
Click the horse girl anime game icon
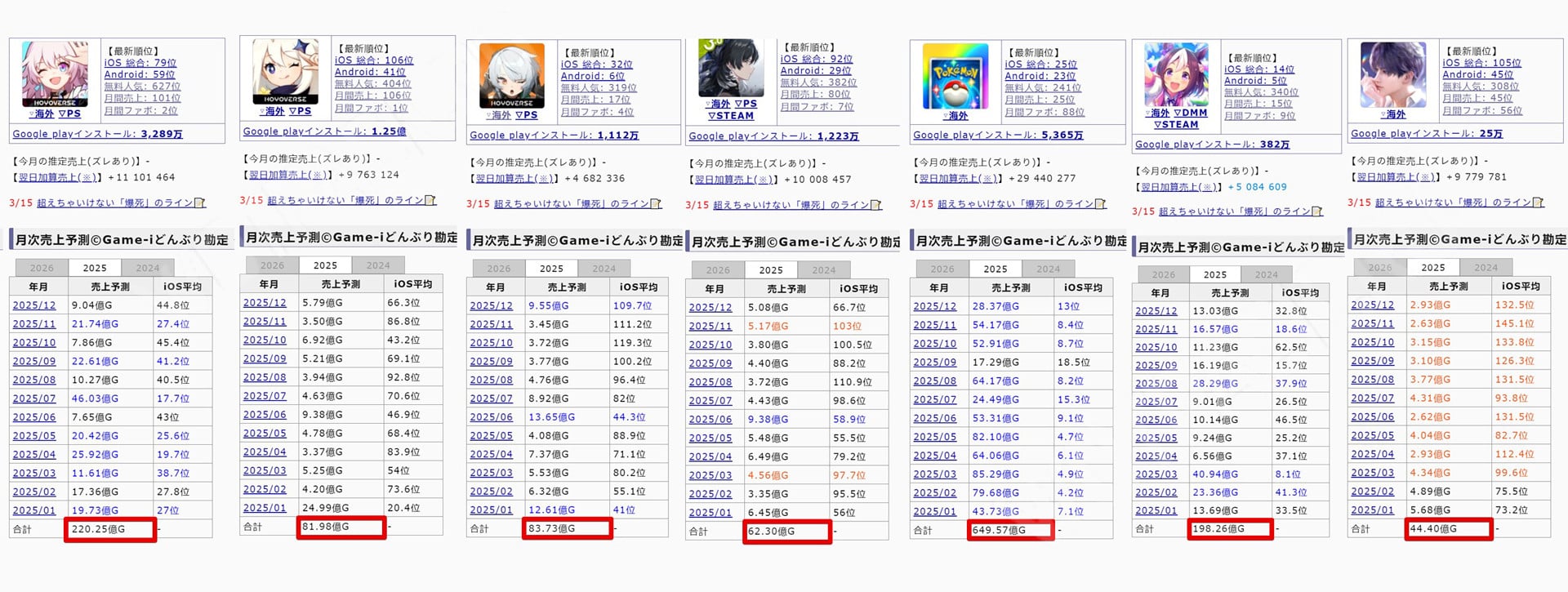[1176, 75]
